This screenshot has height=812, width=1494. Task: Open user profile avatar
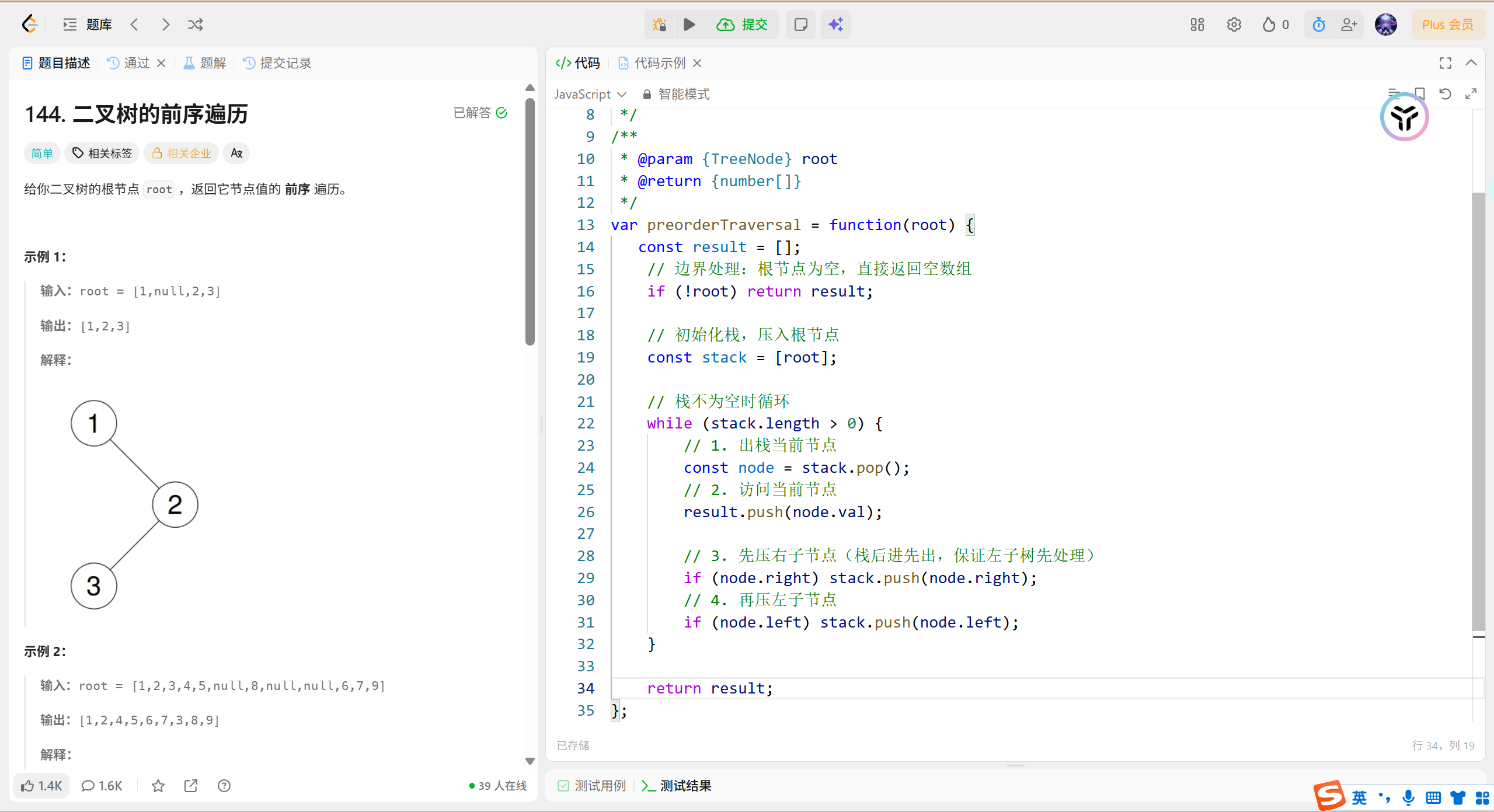tap(1386, 25)
